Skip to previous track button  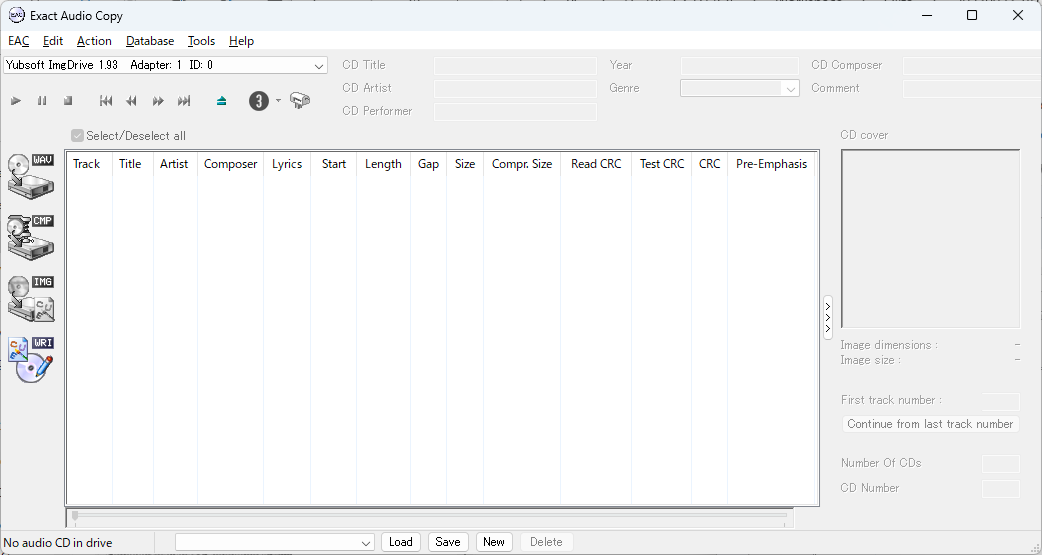pos(106,101)
